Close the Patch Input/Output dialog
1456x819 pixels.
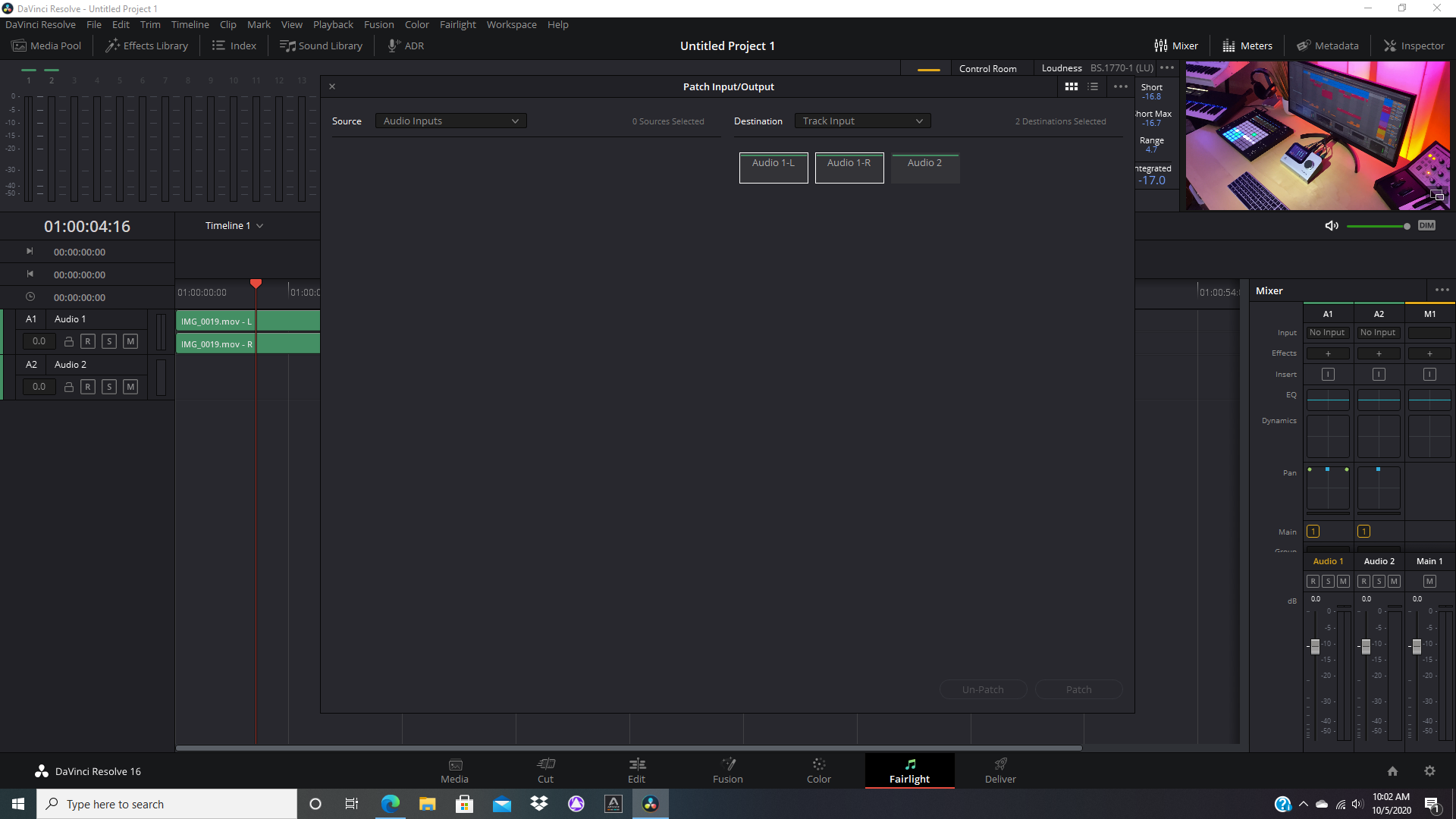(332, 86)
